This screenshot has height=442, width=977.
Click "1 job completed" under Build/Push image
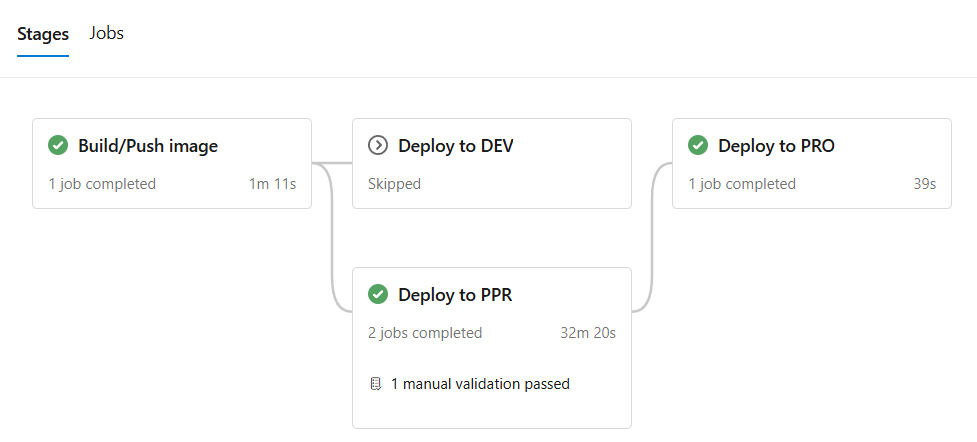click(x=102, y=184)
